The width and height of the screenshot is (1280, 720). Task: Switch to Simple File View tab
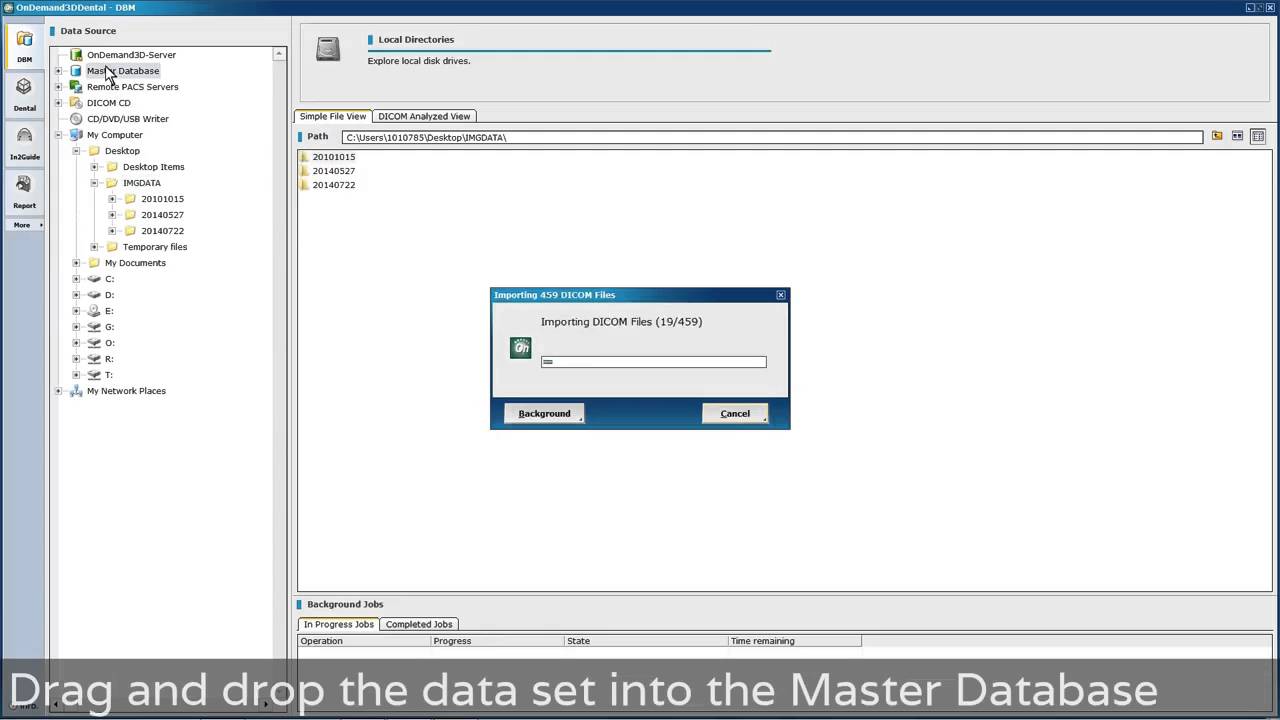pyautogui.click(x=333, y=116)
